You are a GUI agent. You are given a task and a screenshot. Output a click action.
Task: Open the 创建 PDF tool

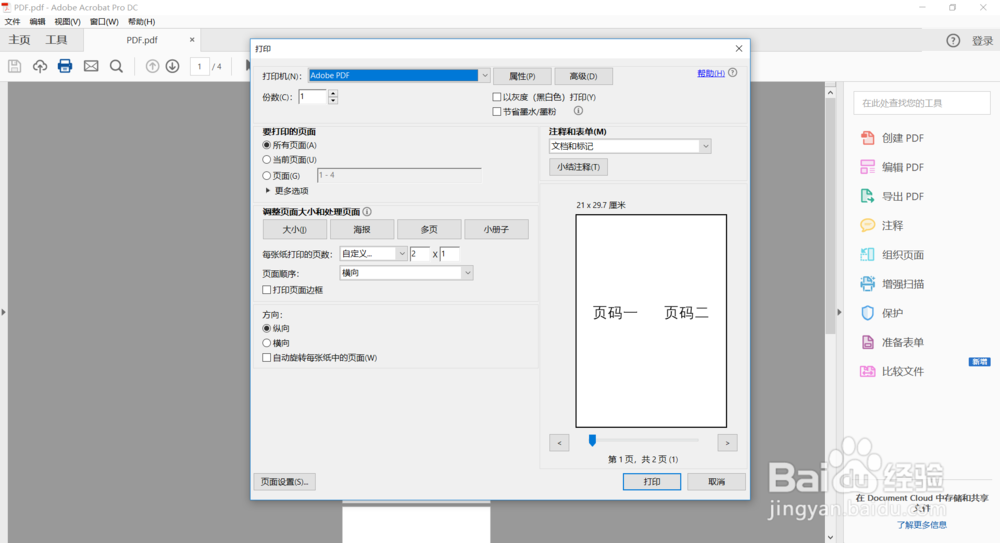(892, 138)
